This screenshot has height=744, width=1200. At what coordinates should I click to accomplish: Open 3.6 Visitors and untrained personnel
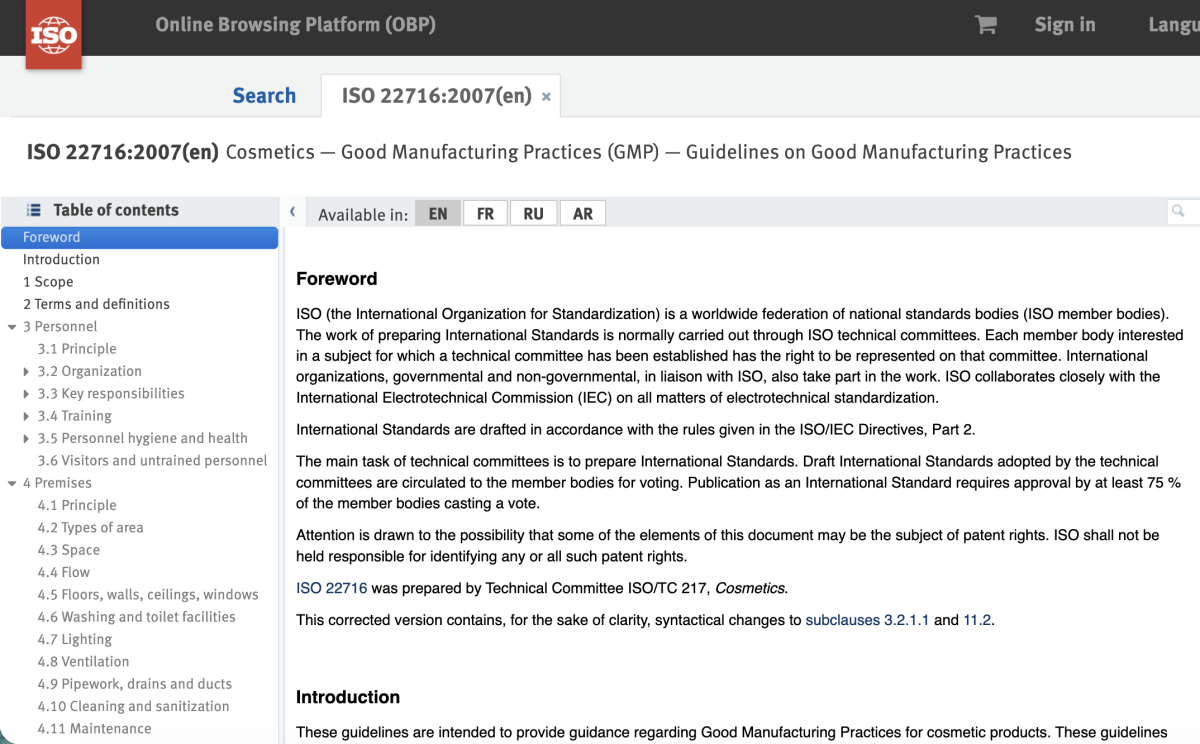coord(152,461)
